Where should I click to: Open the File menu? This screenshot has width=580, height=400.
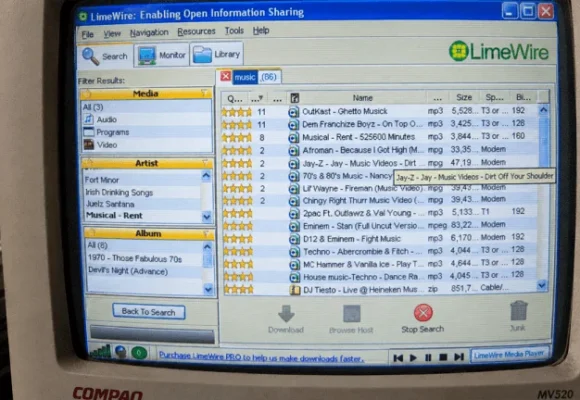(x=87, y=35)
